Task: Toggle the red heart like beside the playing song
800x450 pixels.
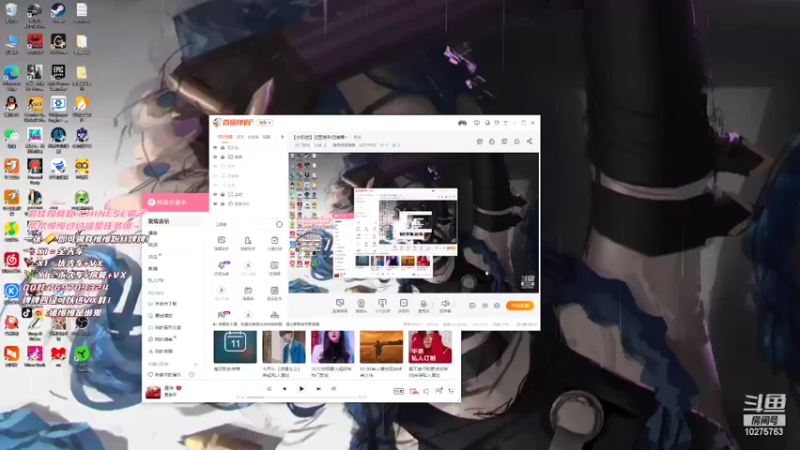Action: pos(179,388)
